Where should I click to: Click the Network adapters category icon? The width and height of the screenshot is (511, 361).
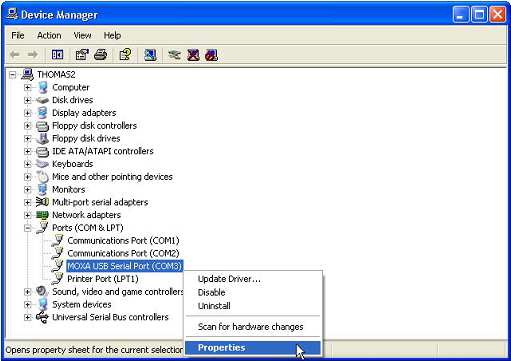(x=42, y=215)
